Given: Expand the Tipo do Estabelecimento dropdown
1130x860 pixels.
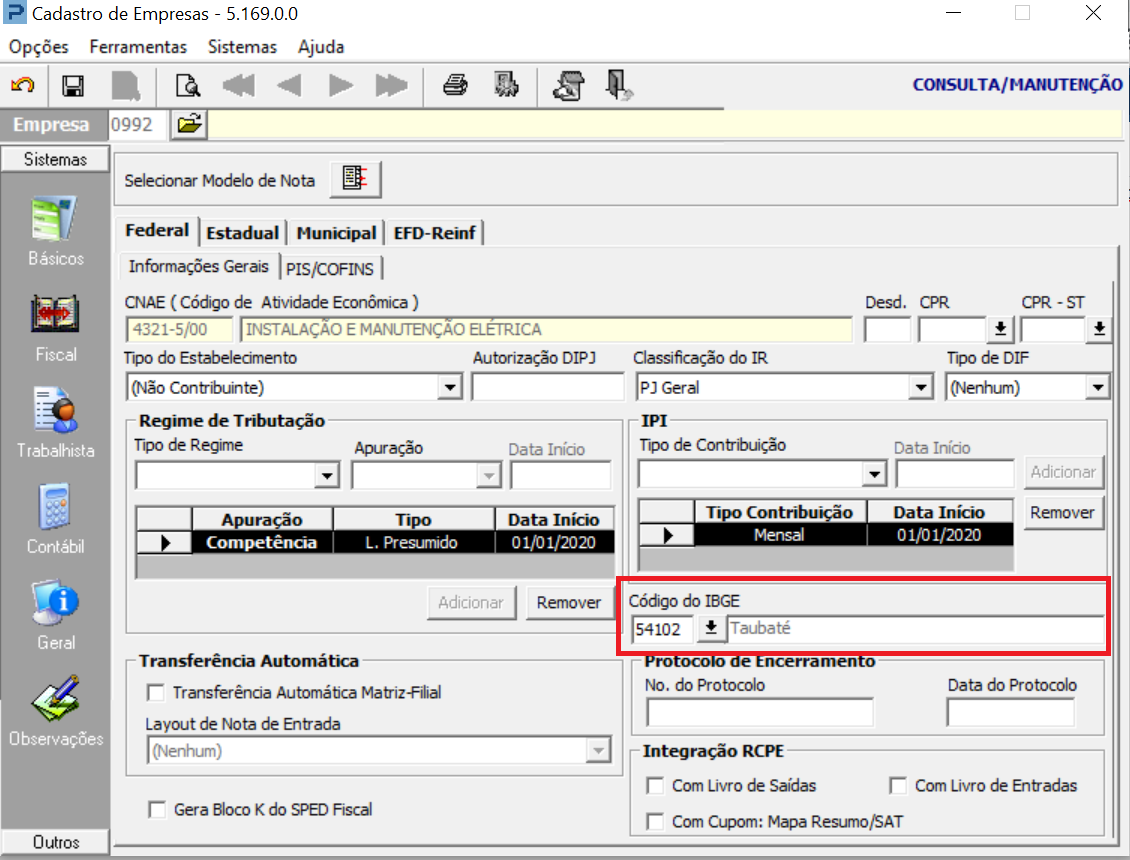Looking at the screenshot, I should point(450,388).
